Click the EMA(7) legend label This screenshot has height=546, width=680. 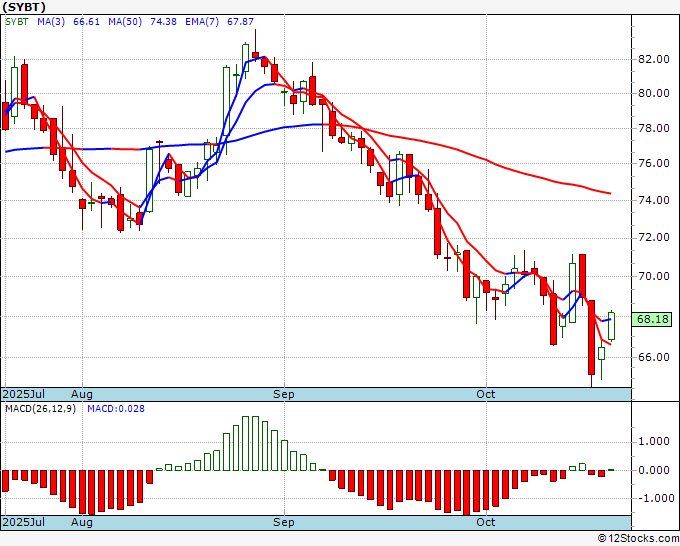(x=202, y=22)
